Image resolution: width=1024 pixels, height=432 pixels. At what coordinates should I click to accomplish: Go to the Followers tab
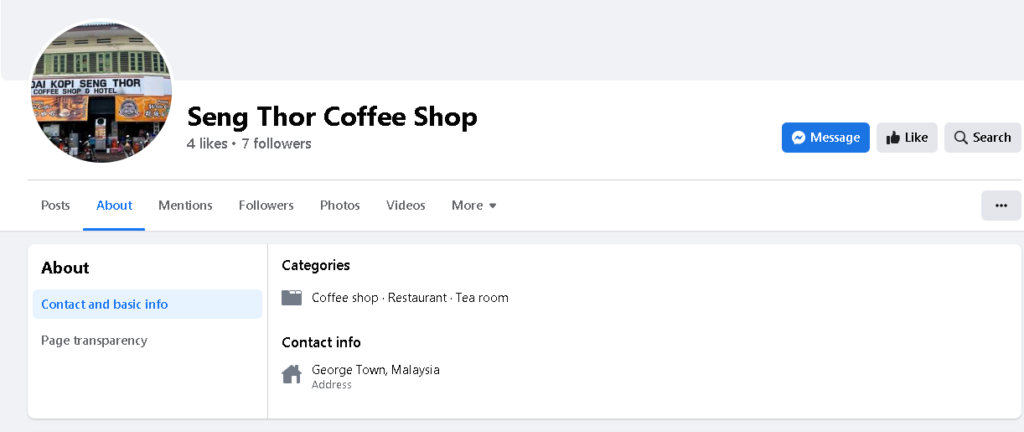266,206
